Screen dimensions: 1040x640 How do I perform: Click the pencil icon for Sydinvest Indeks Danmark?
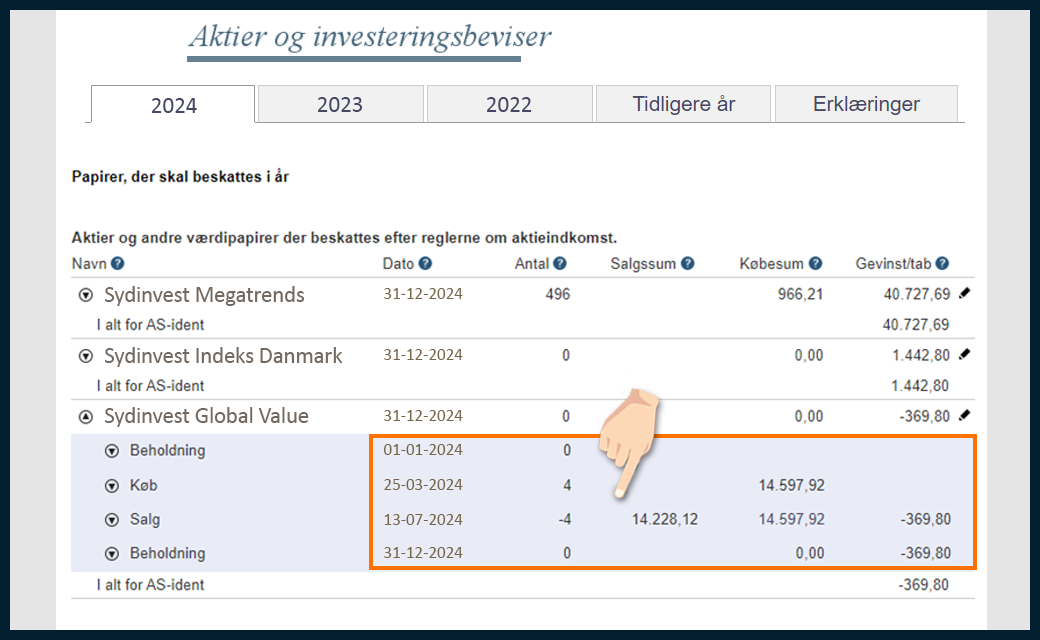point(964,354)
